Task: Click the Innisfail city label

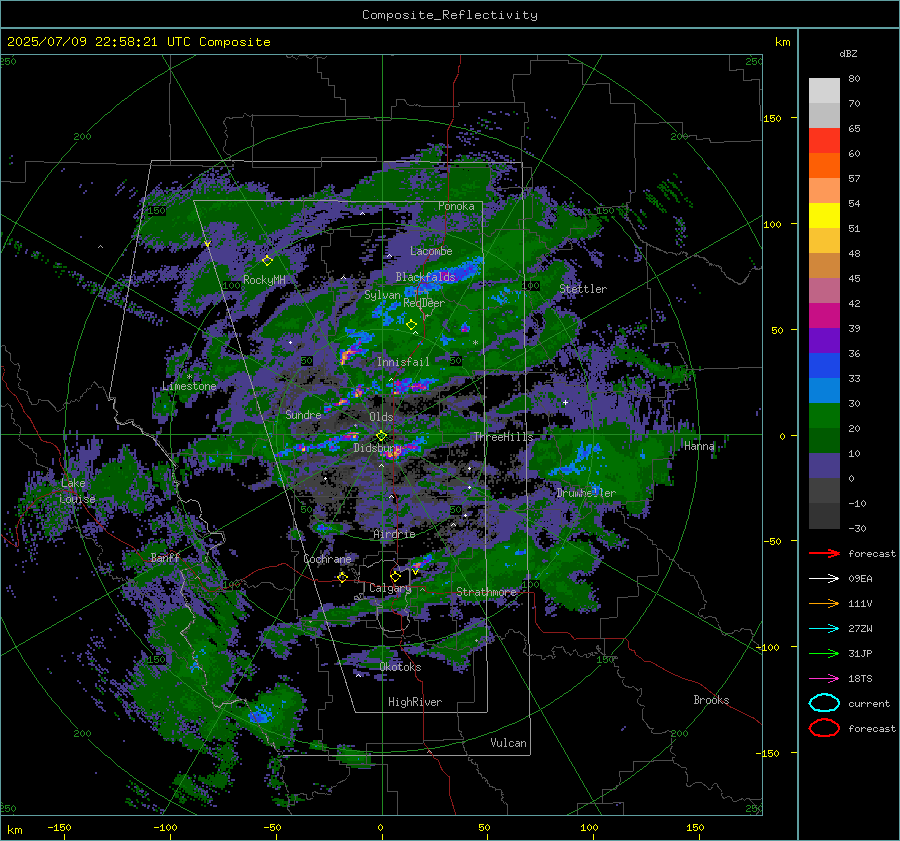Action: (x=403, y=362)
